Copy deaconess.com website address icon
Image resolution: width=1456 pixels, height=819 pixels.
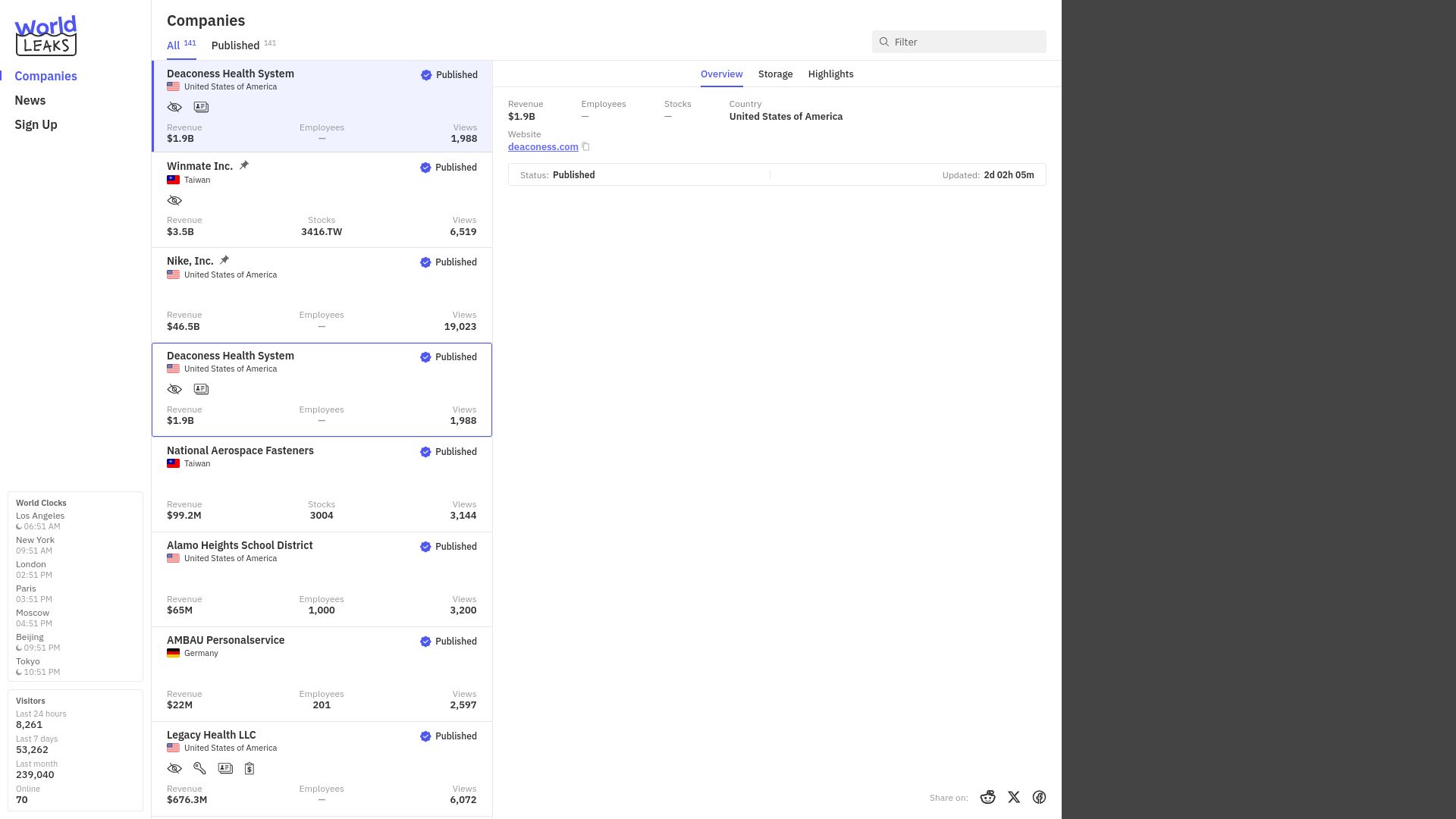[x=585, y=146]
